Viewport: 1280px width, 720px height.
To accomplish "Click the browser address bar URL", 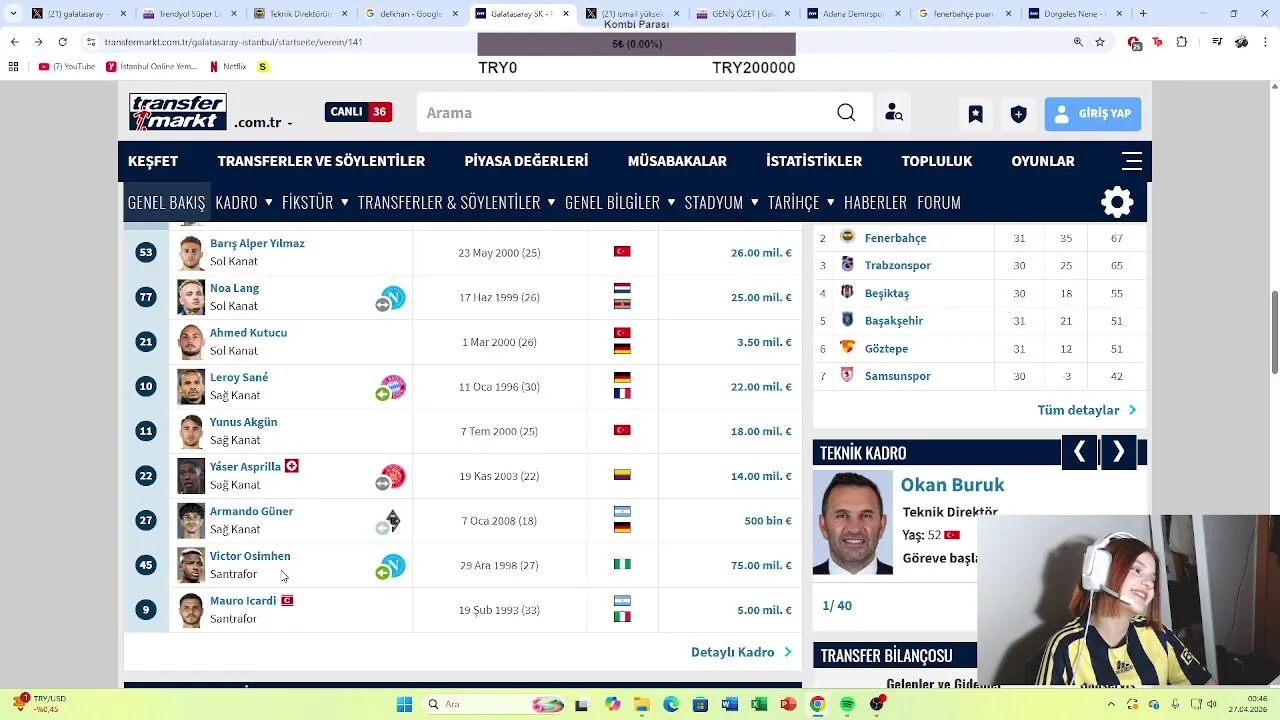I will click(233, 43).
